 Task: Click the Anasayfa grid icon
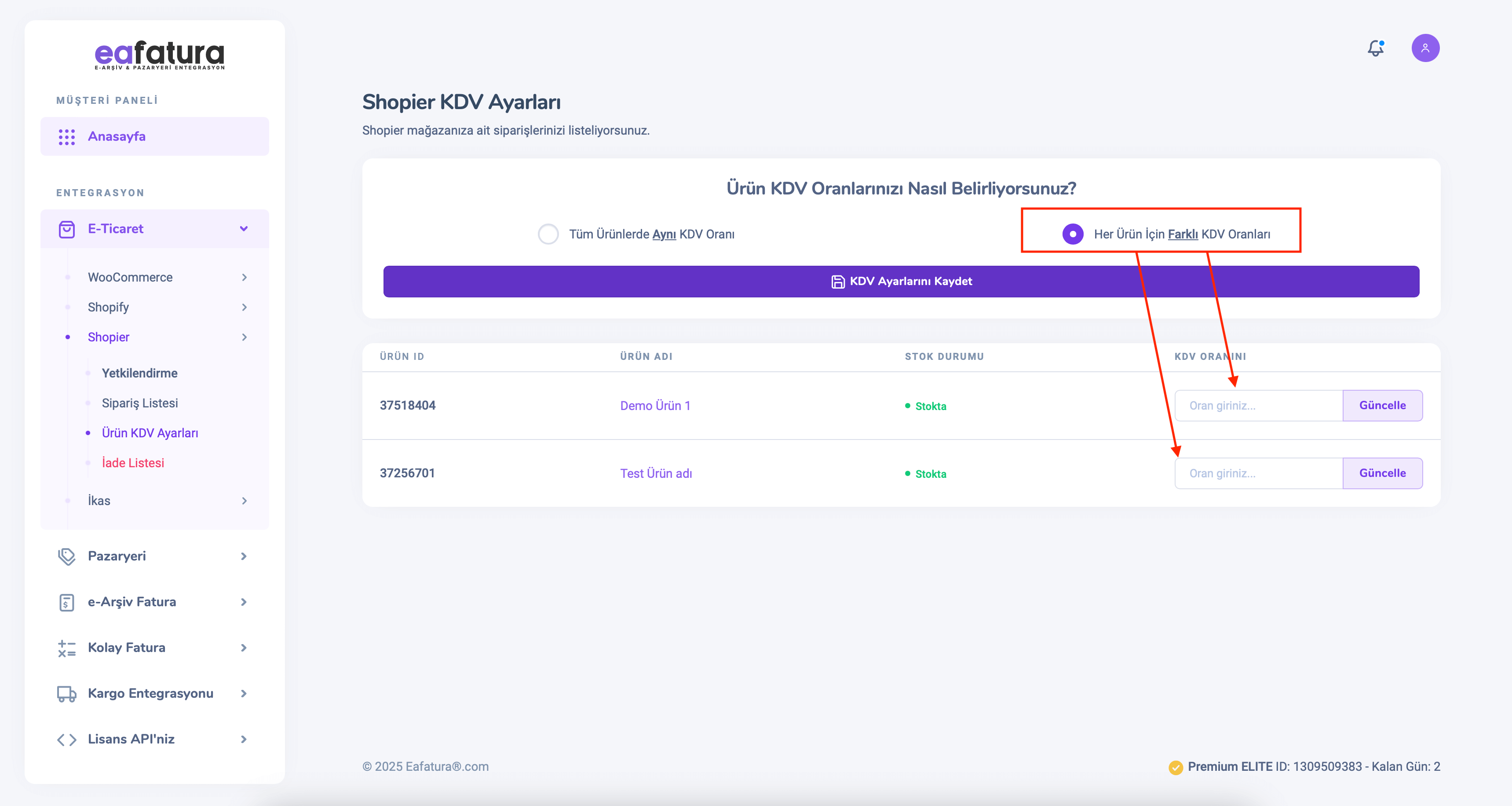[x=67, y=137]
